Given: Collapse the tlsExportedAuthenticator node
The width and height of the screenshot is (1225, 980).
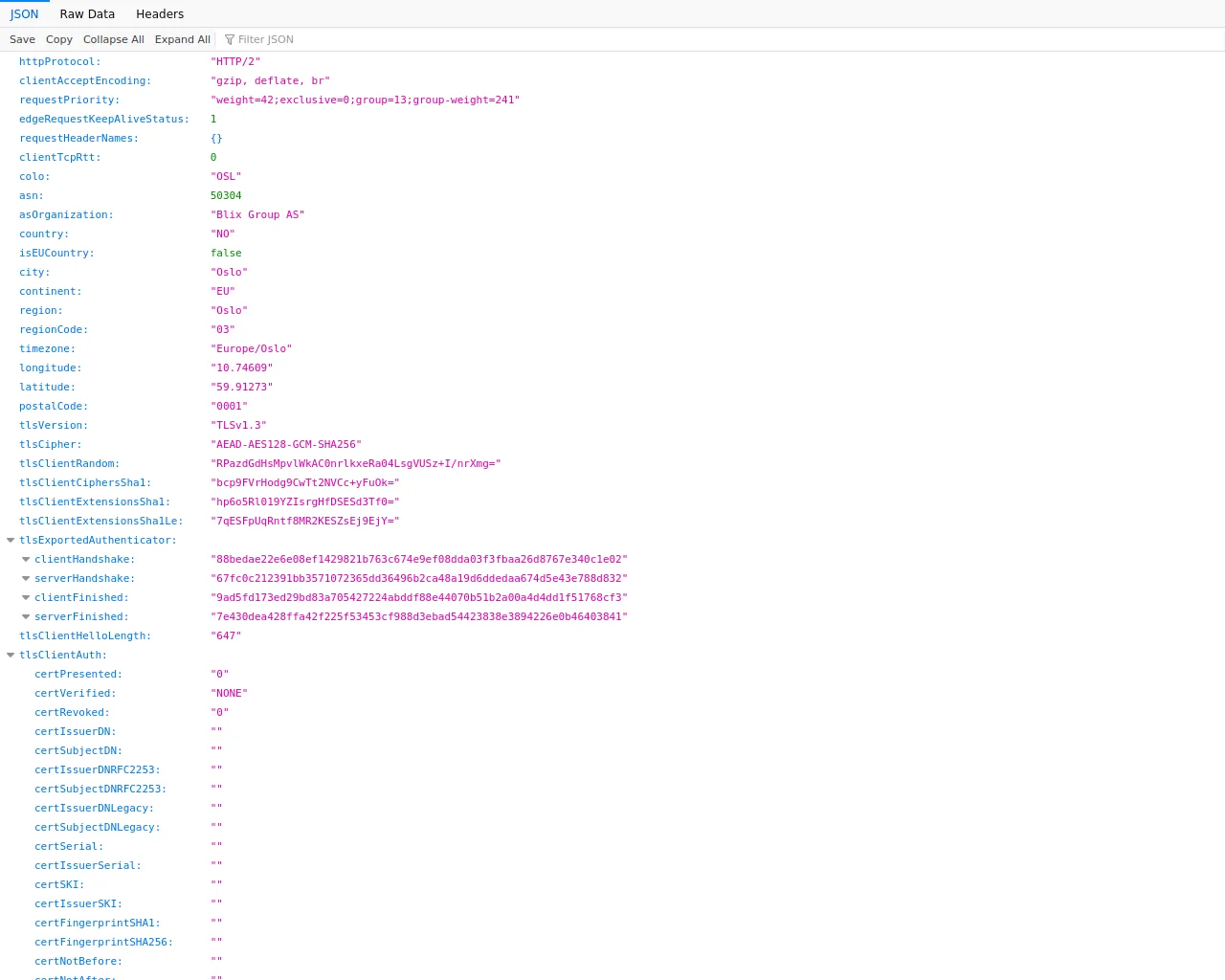Looking at the screenshot, I should click(x=11, y=541).
